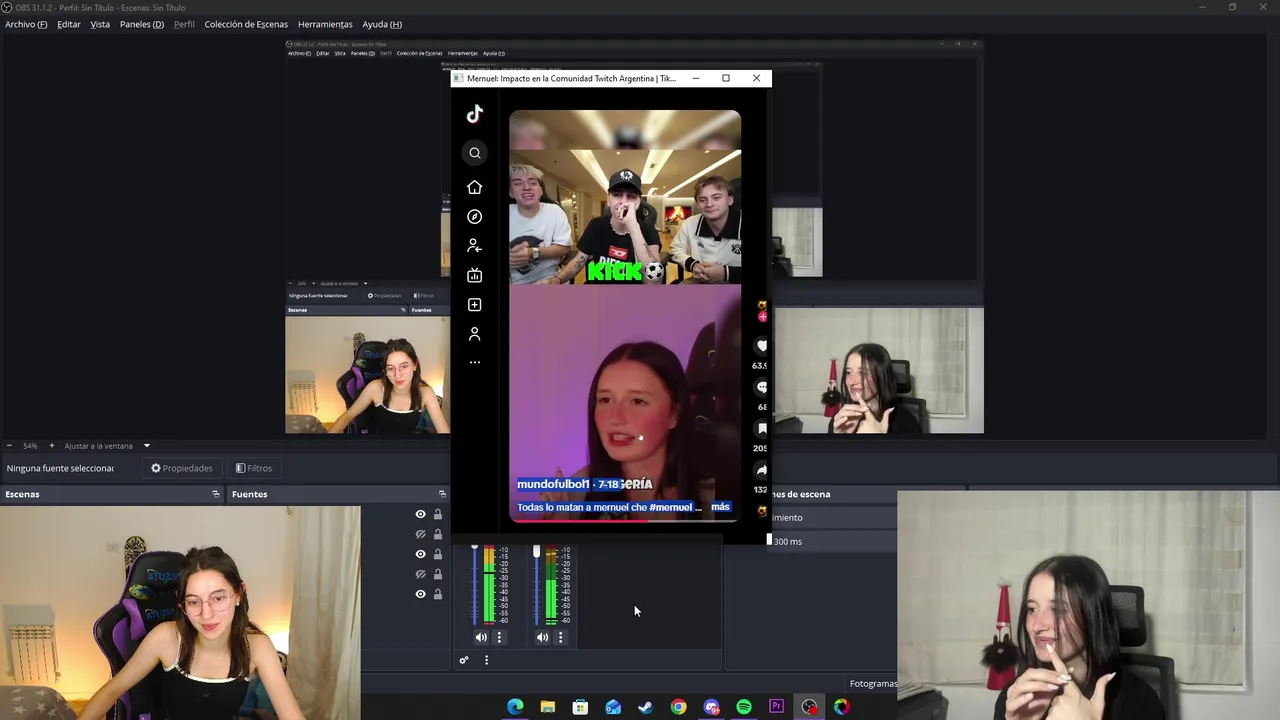Open the Archivo menu
Screen dimensions: 1280x720
coord(26,24)
